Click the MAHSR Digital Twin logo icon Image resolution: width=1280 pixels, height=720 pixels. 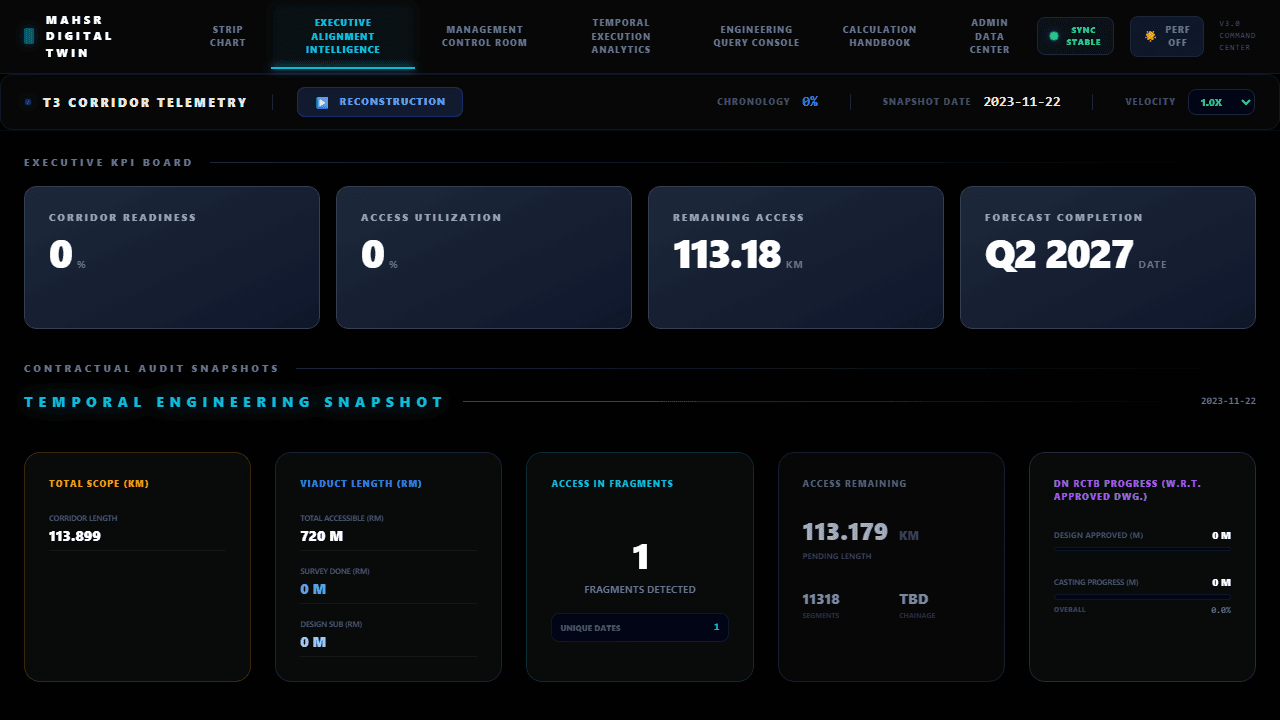click(29, 36)
